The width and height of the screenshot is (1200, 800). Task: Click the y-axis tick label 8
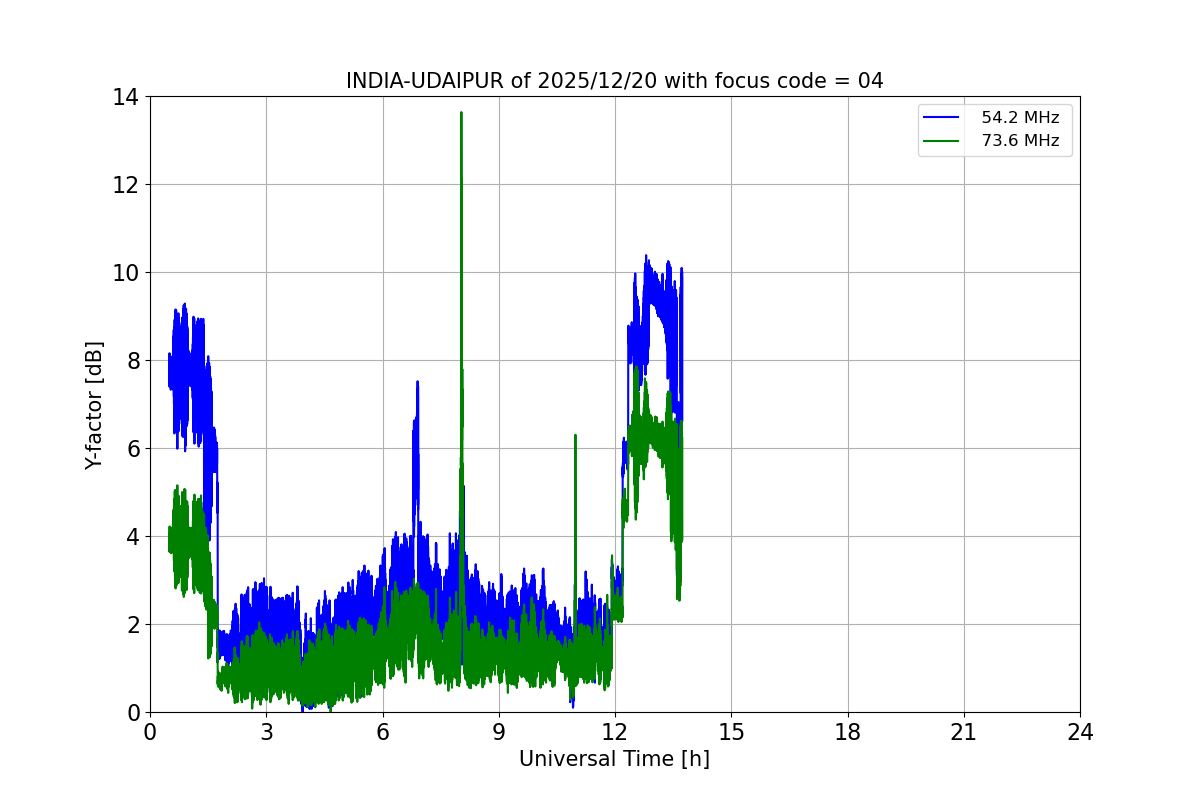click(131, 361)
